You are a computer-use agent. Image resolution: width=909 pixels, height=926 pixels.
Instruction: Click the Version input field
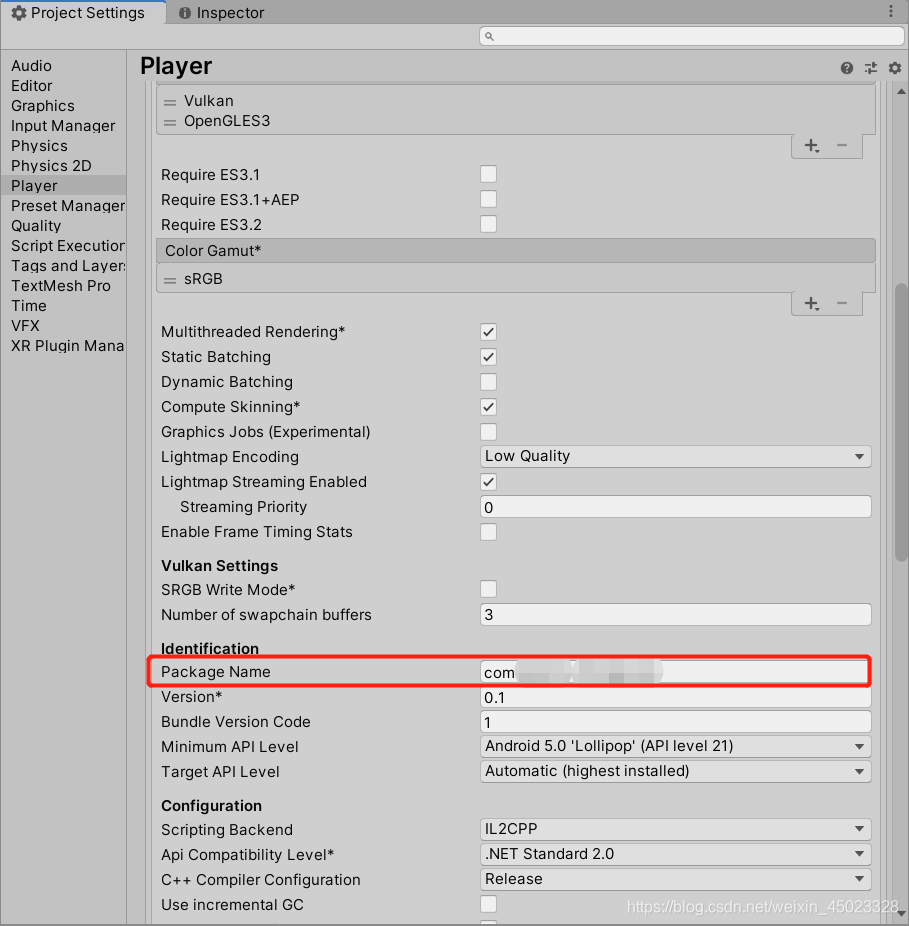[676, 697]
